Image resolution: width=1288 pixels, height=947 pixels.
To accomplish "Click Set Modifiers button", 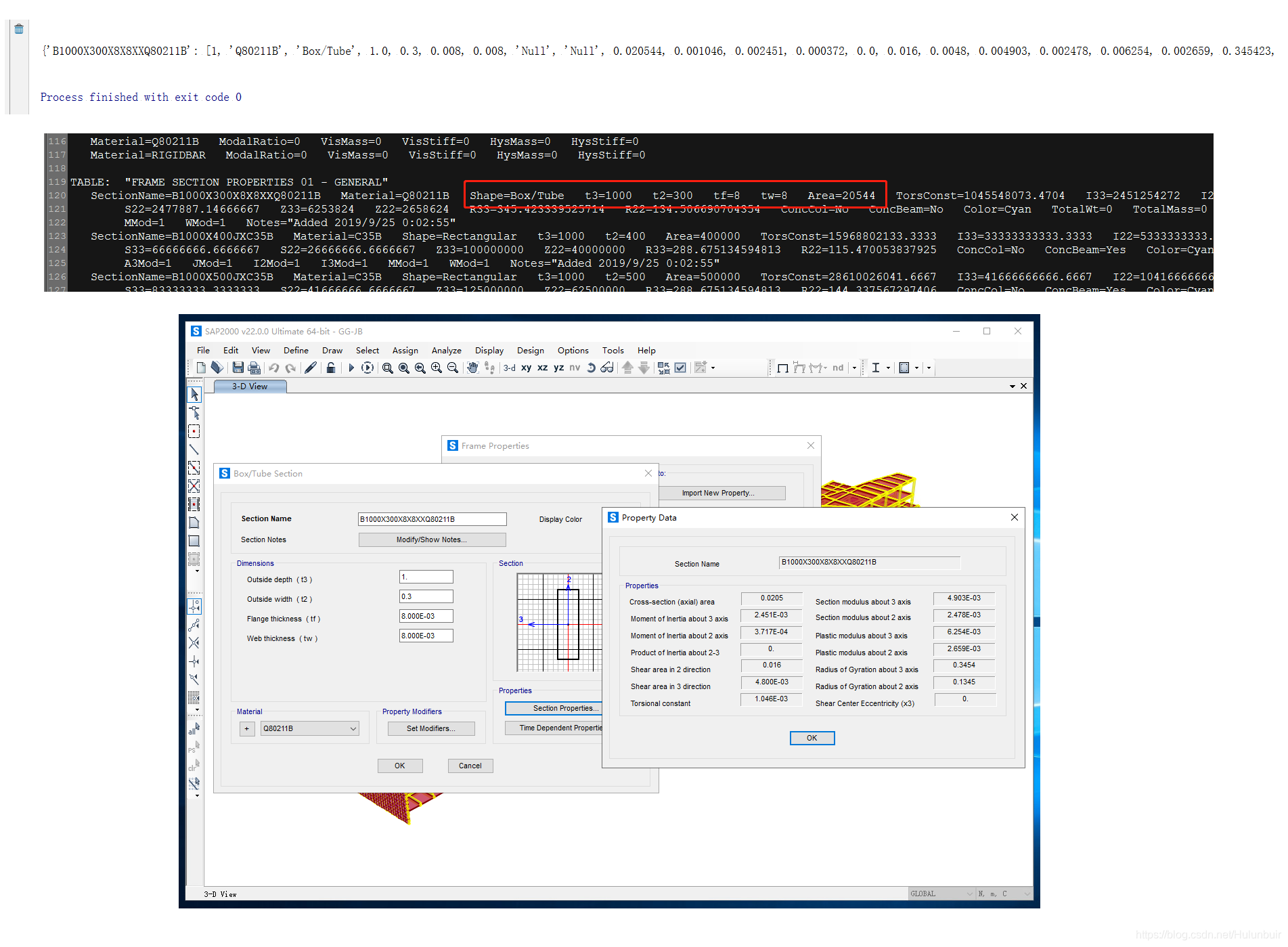I will click(431, 728).
